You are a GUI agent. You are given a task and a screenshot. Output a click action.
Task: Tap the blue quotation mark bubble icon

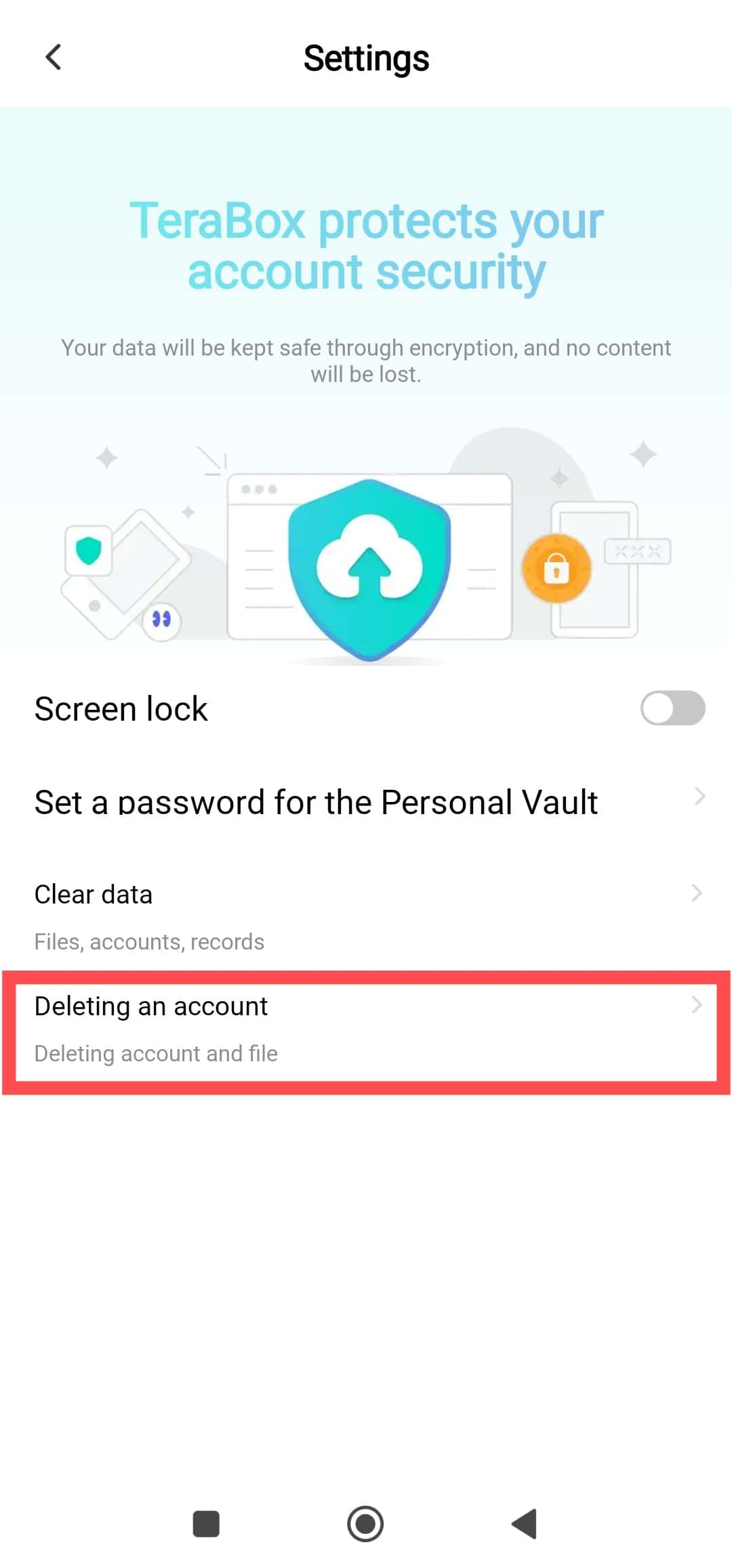coord(161,619)
